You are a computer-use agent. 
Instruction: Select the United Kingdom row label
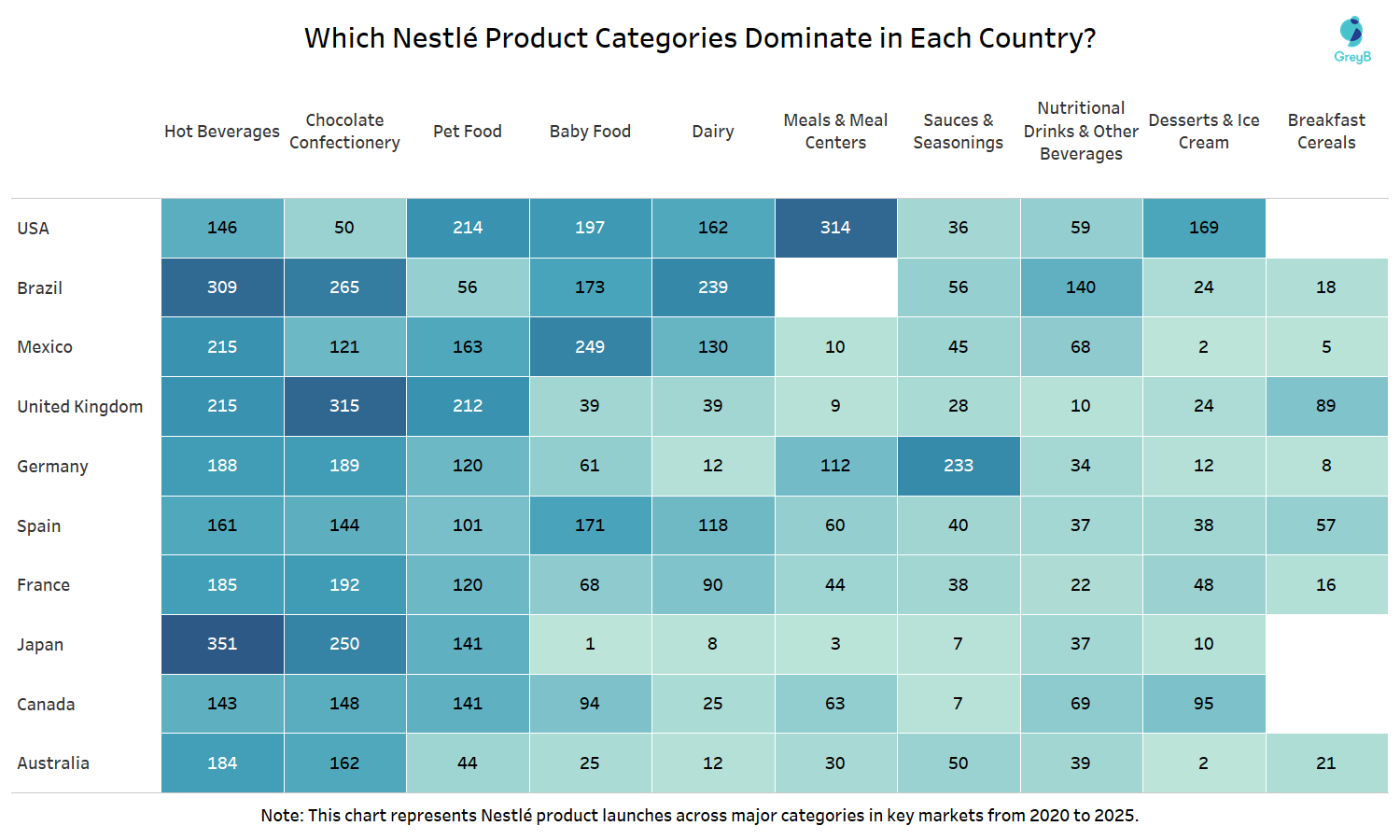pos(80,407)
